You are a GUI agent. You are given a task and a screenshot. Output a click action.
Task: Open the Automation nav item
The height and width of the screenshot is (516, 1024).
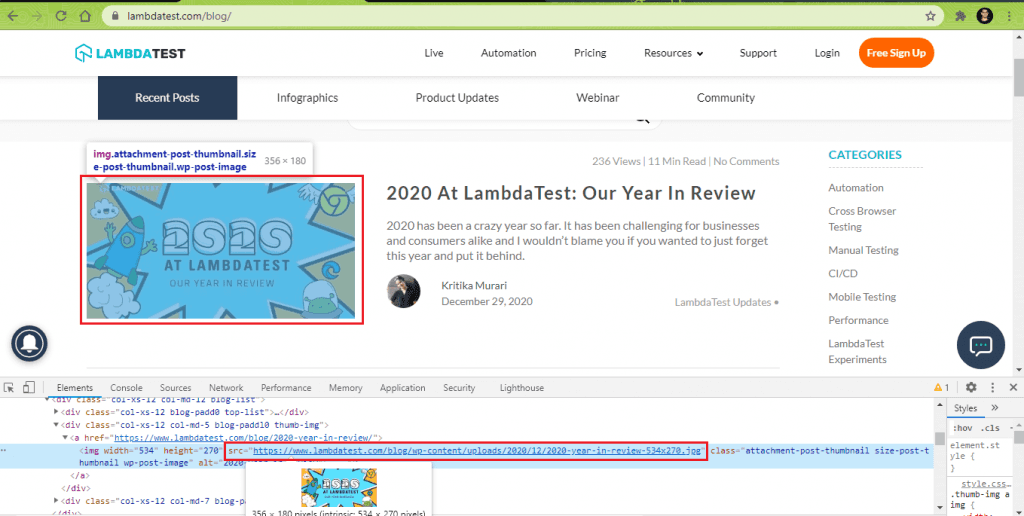509,53
